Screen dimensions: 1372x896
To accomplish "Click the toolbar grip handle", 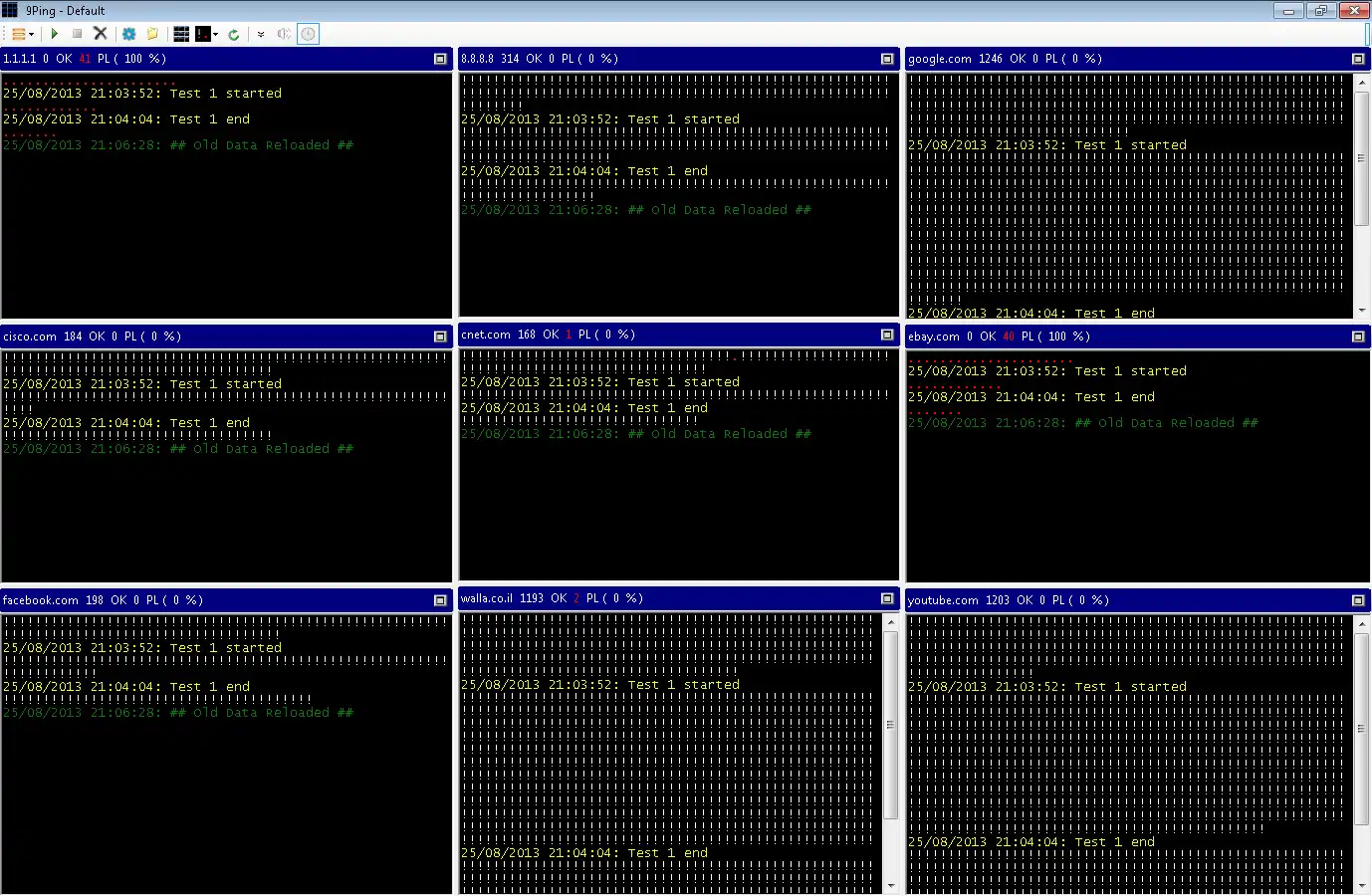I will click(x=4, y=34).
